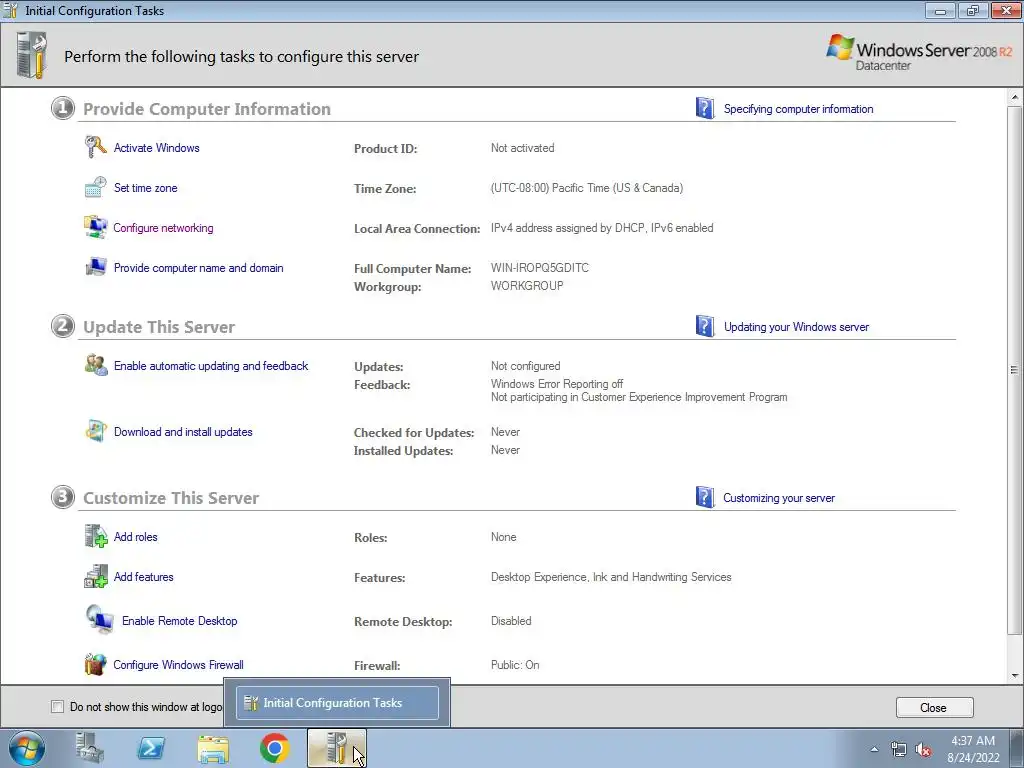
Task: Click help icon beside Specifying computer information
Action: pyautogui.click(x=705, y=108)
